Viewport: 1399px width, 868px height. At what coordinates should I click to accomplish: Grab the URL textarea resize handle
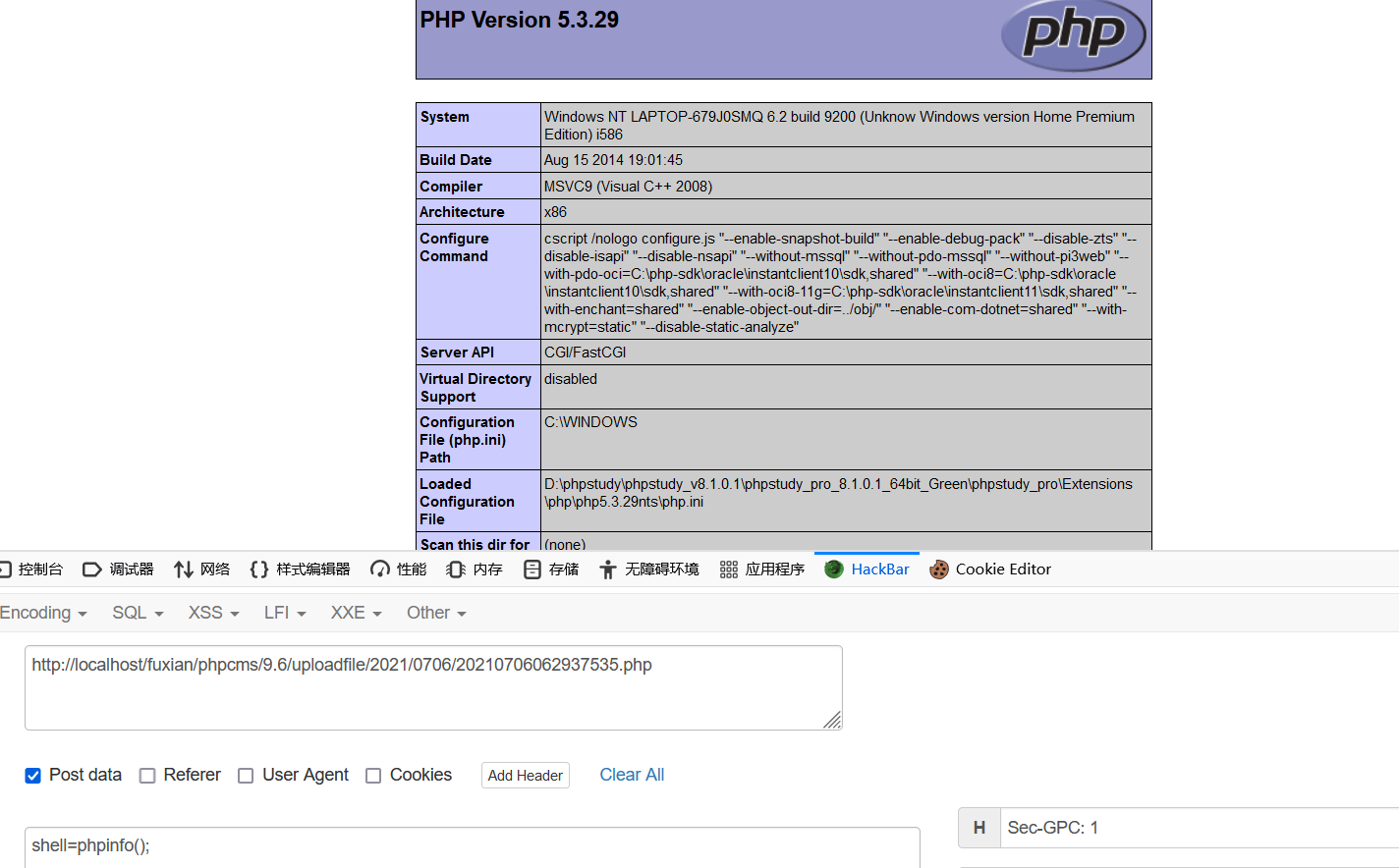[833, 721]
